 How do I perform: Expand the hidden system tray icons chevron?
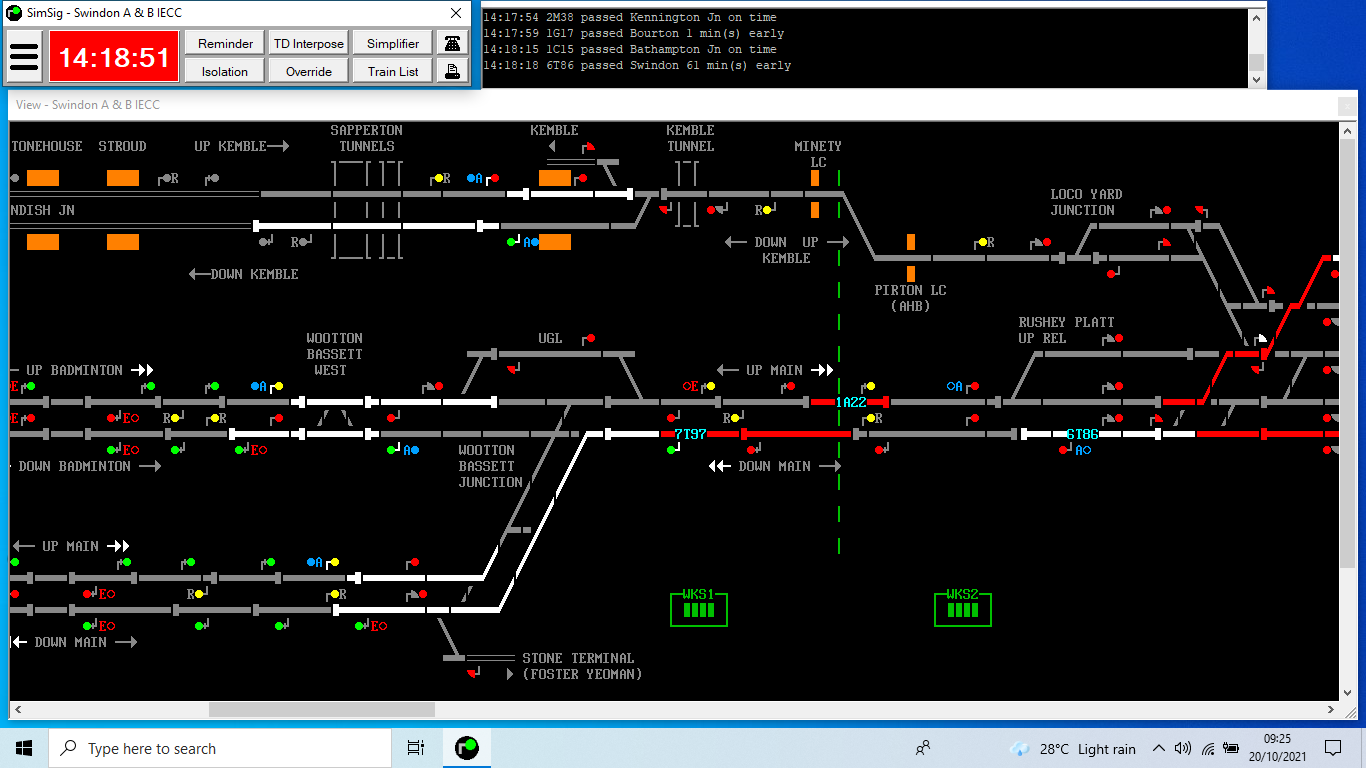coord(1159,748)
